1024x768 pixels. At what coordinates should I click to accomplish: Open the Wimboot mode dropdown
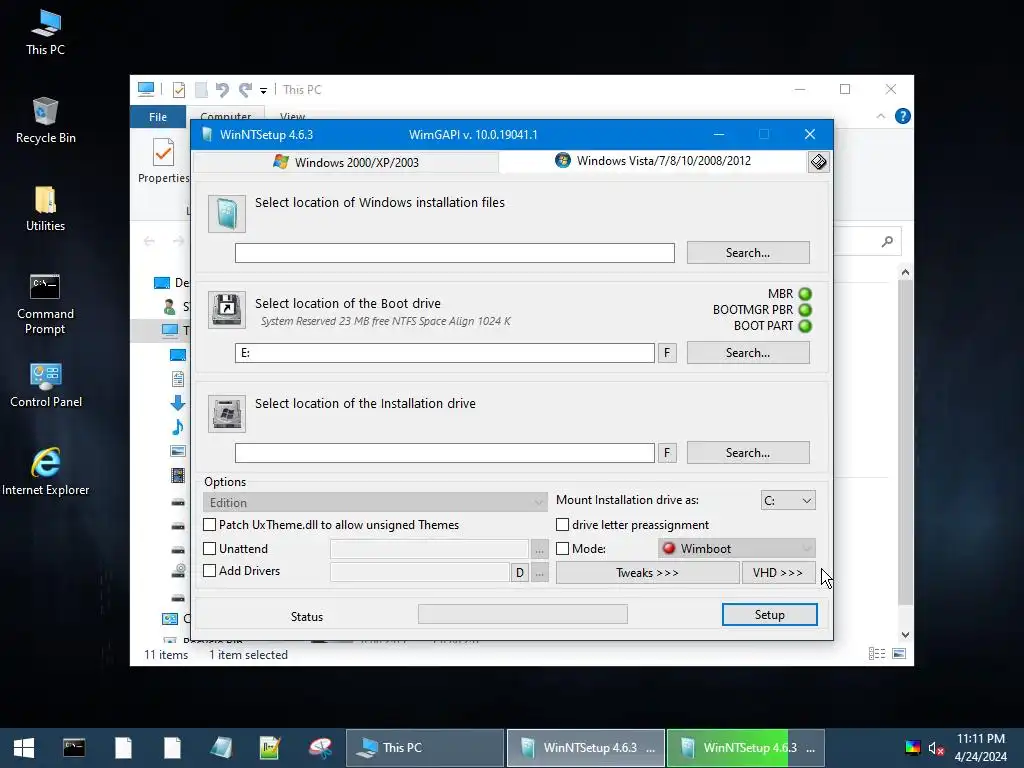(x=737, y=549)
